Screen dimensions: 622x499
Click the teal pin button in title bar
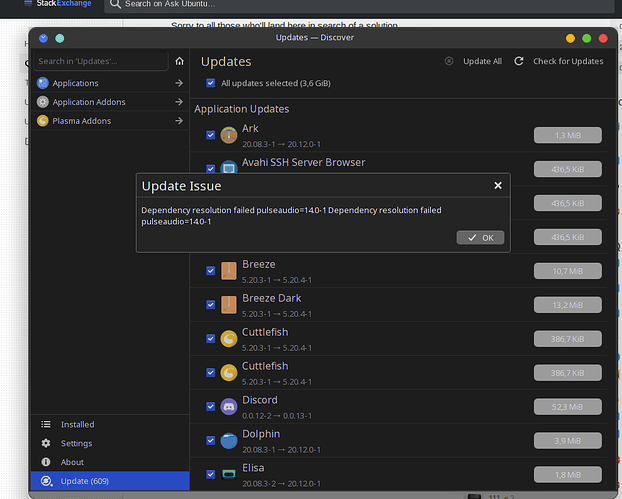tap(60, 38)
